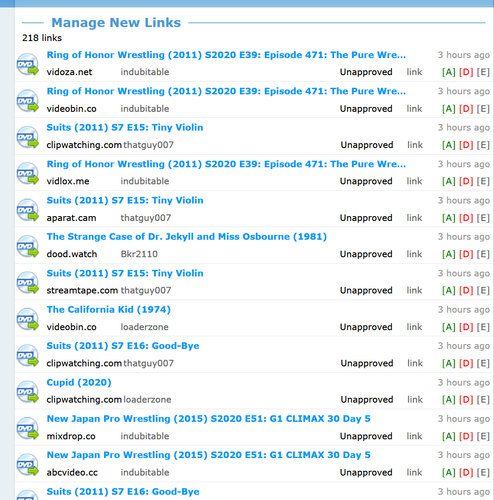The height and width of the screenshot is (500, 494).
Task: Click user loaderzone in Cupid (2020) row
Action: tap(147, 400)
